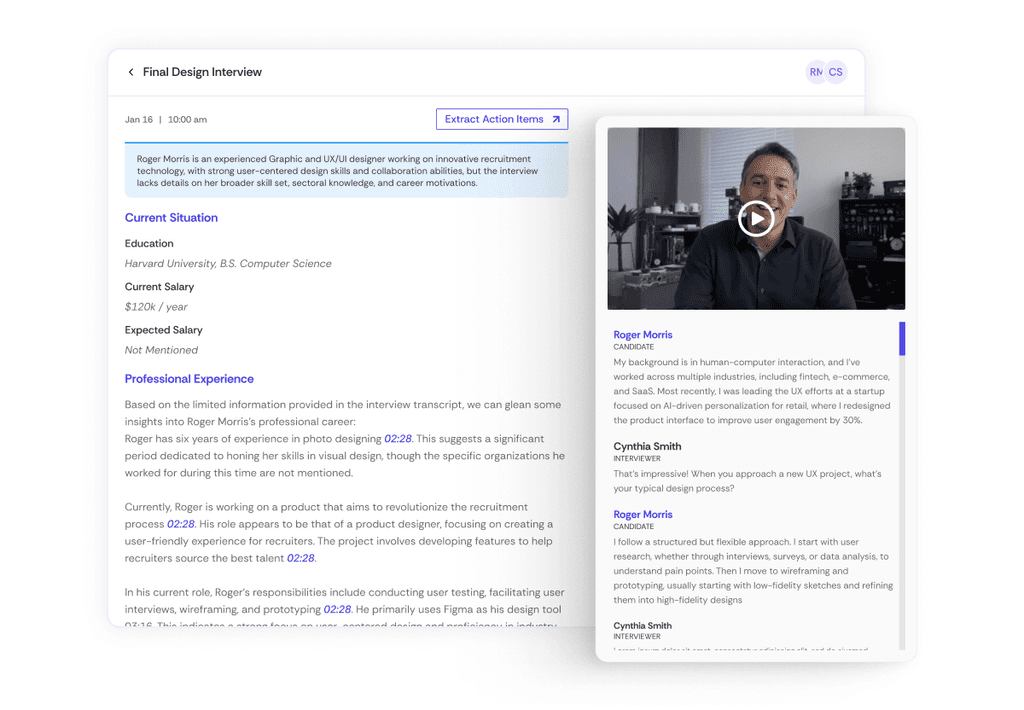1024x710 pixels.
Task: Select second Roger Morris speaker name in transcript
Action: pyautogui.click(x=643, y=514)
